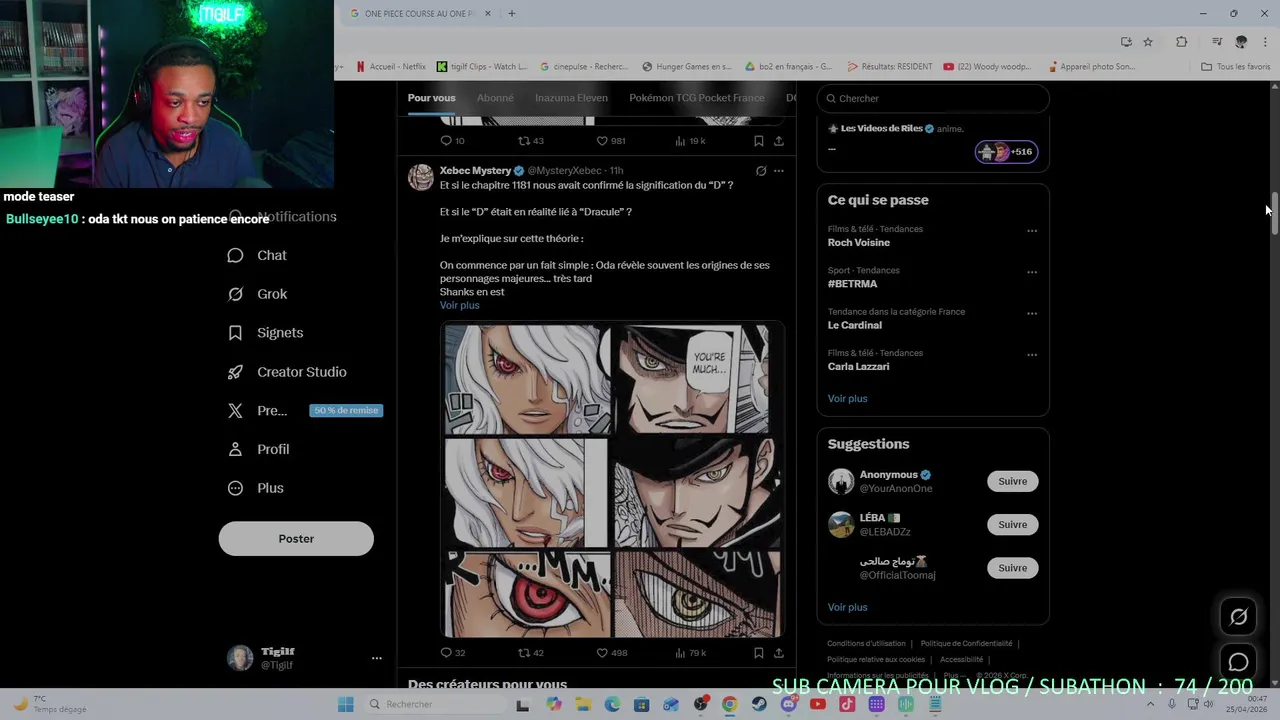Screen dimensions: 1280x720
Task: Follow the @OfficialToomaj account
Action: [x=1012, y=568]
